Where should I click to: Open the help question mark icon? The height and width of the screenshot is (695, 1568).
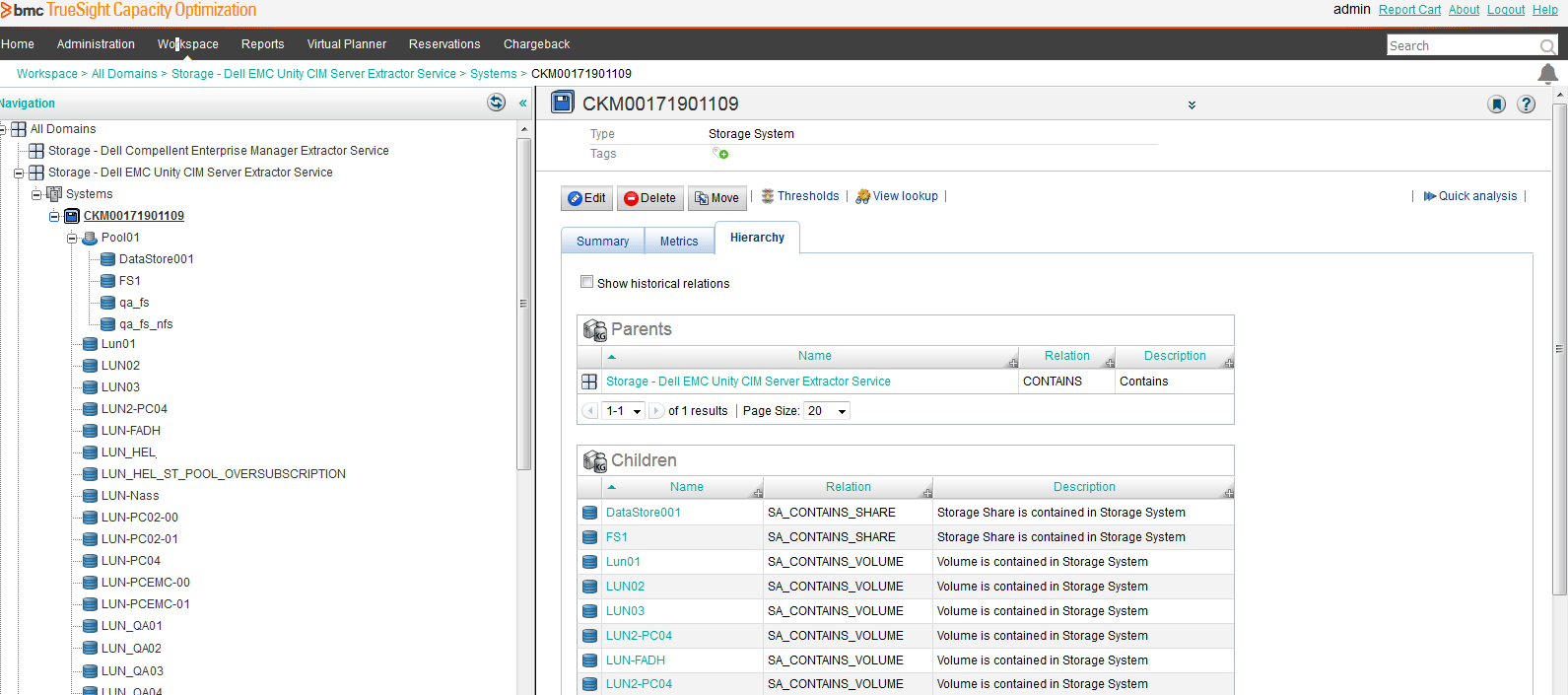click(x=1526, y=104)
